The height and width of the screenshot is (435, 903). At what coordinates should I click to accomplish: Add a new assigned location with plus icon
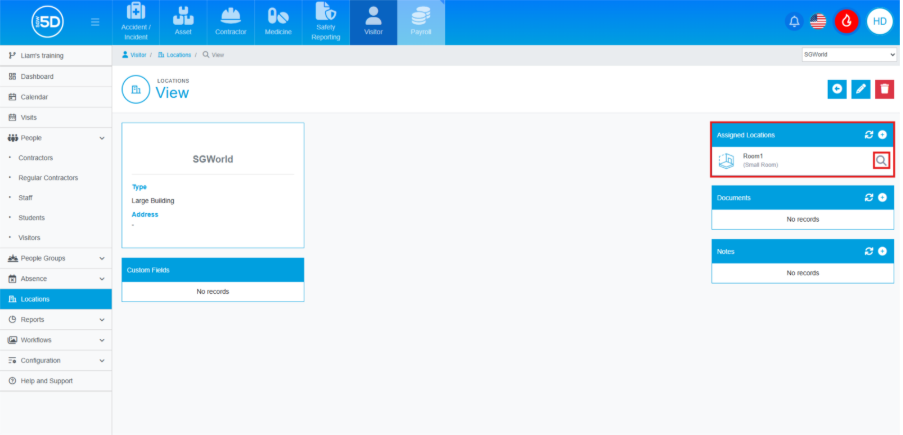(x=883, y=134)
